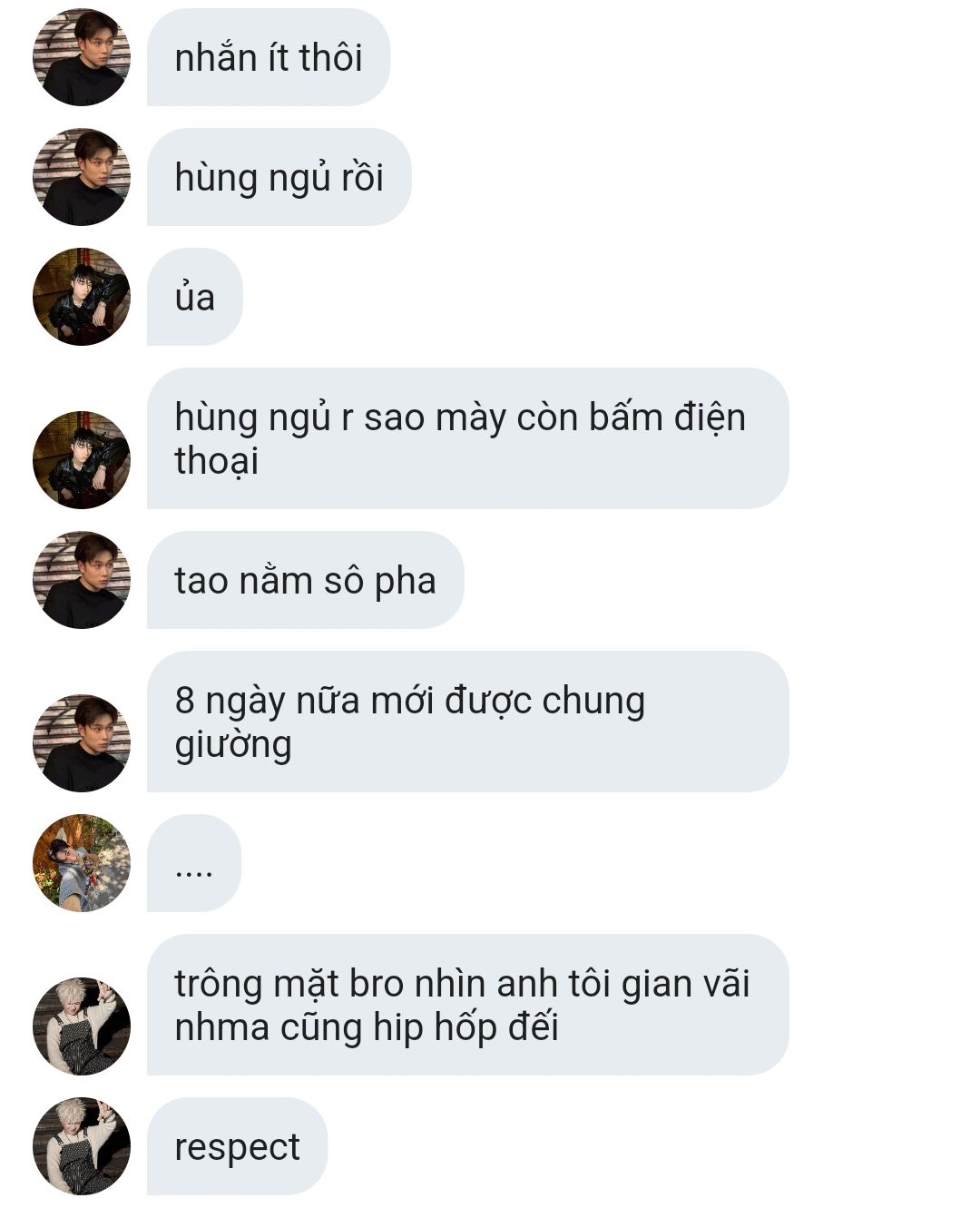
Task: Tap the "hùng ngủ rồi" message bubble
Action: pos(279,177)
